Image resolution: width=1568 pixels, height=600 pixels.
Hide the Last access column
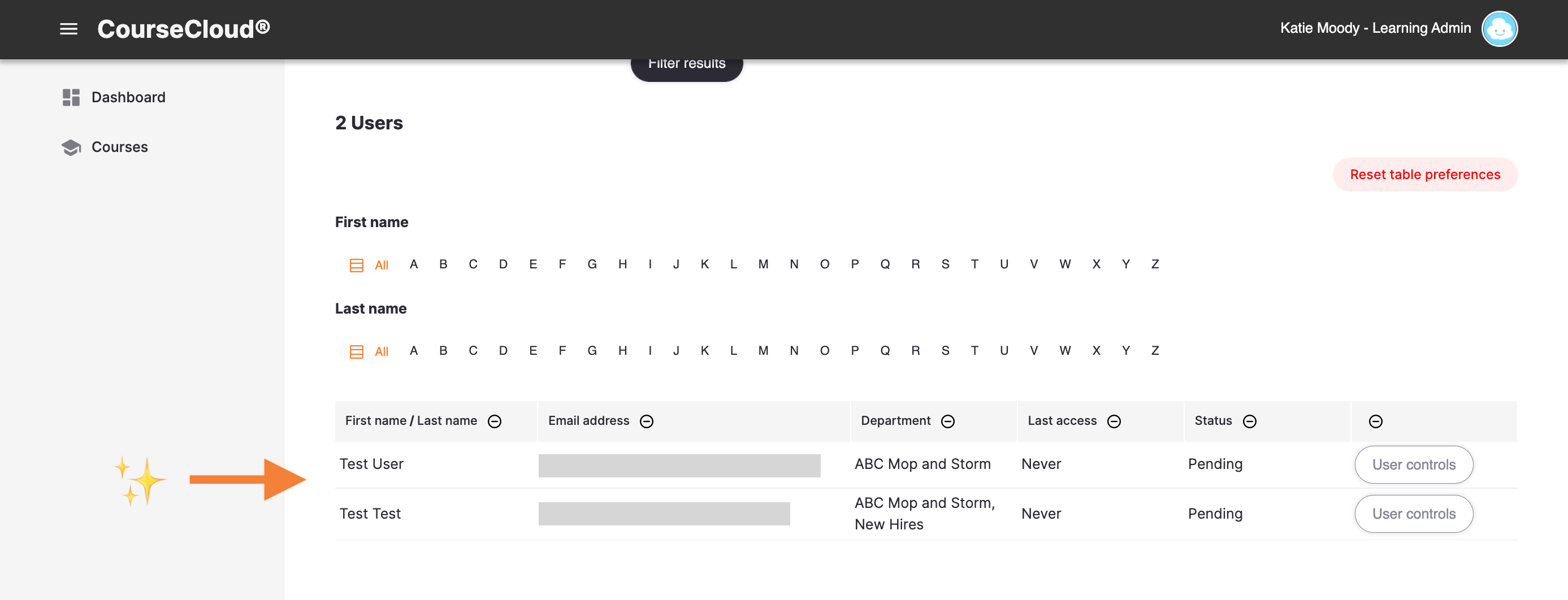click(x=1114, y=421)
